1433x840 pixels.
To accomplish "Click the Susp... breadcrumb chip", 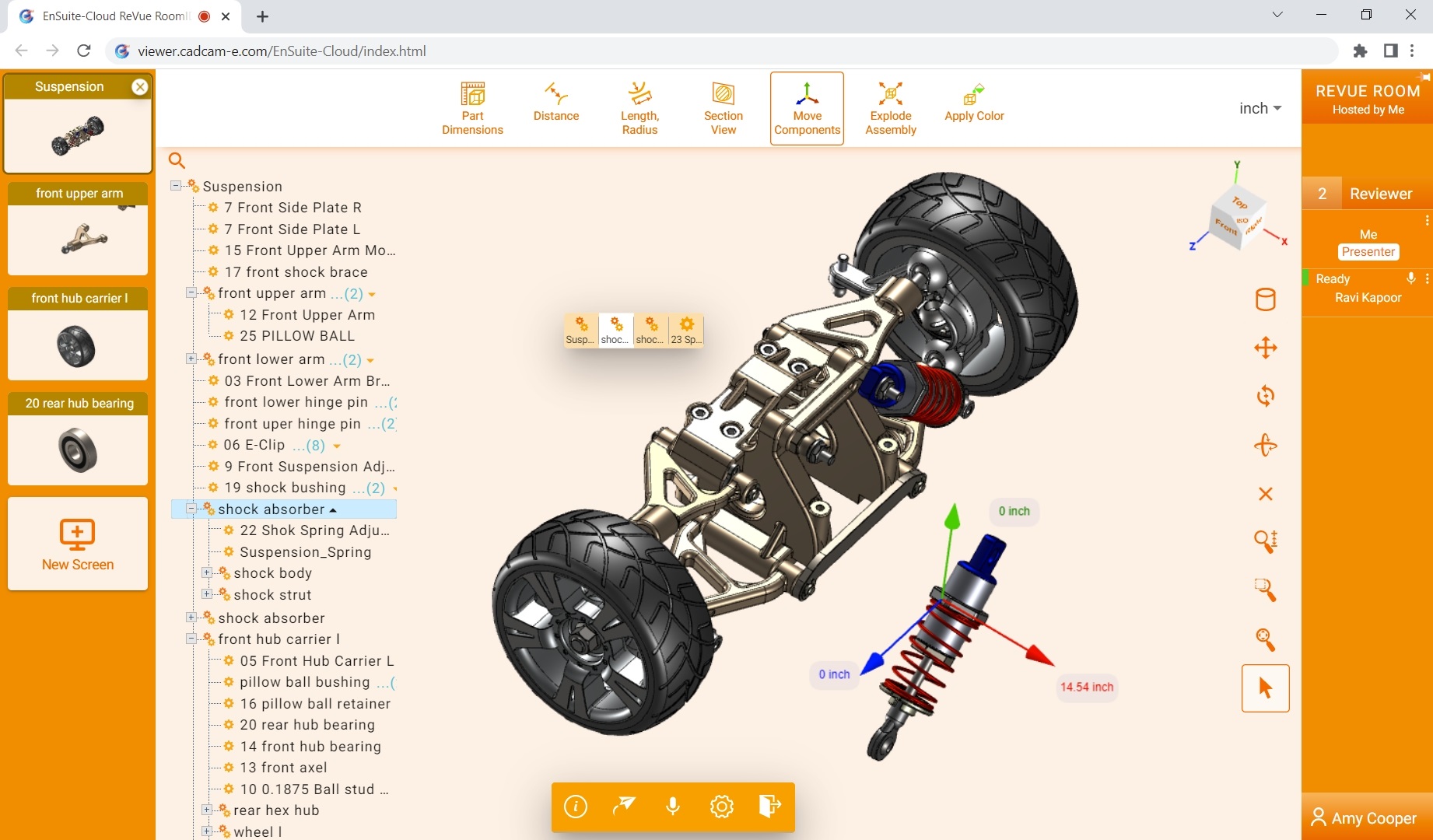I will click(580, 331).
